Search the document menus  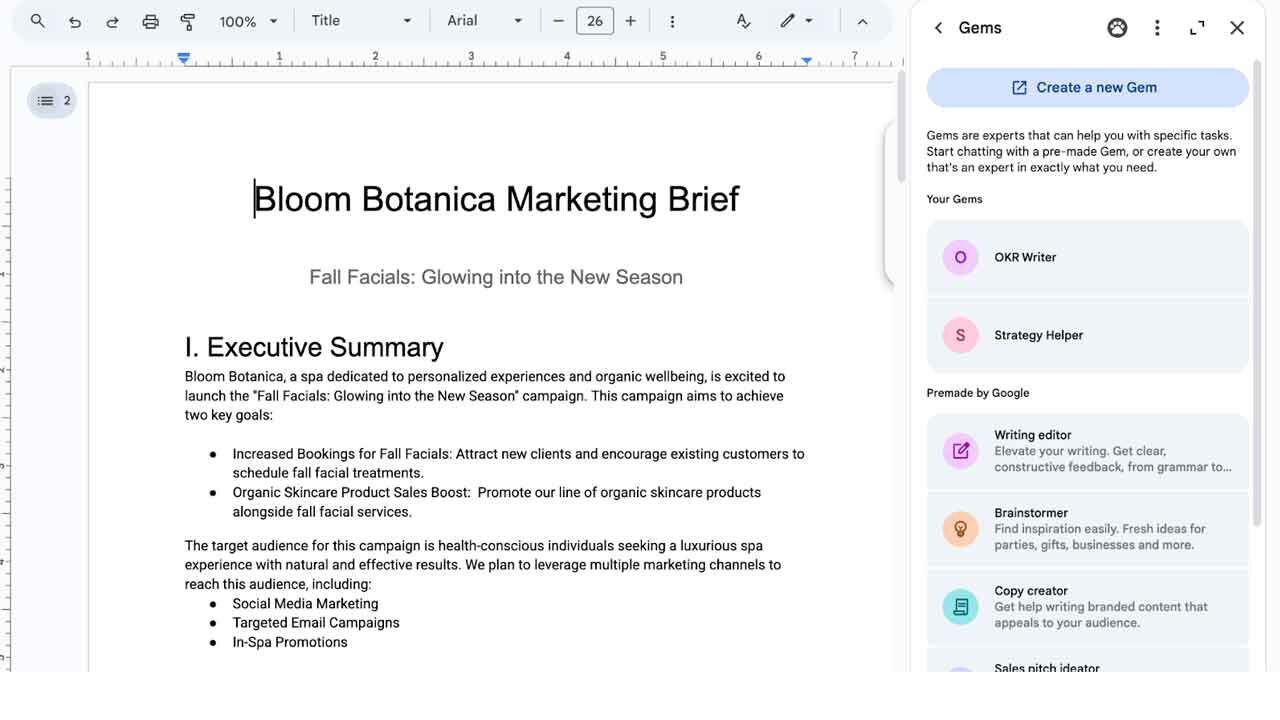[37, 20]
